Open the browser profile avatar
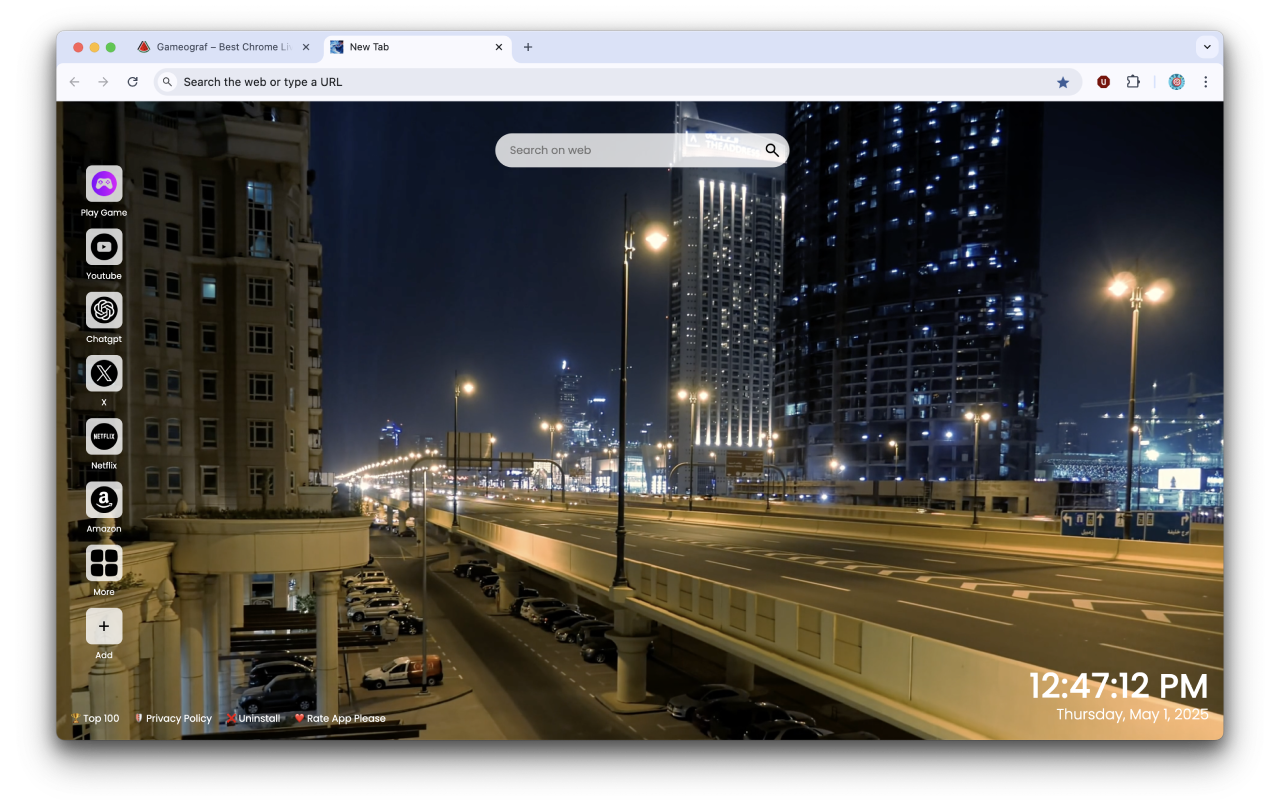 click(x=1176, y=81)
